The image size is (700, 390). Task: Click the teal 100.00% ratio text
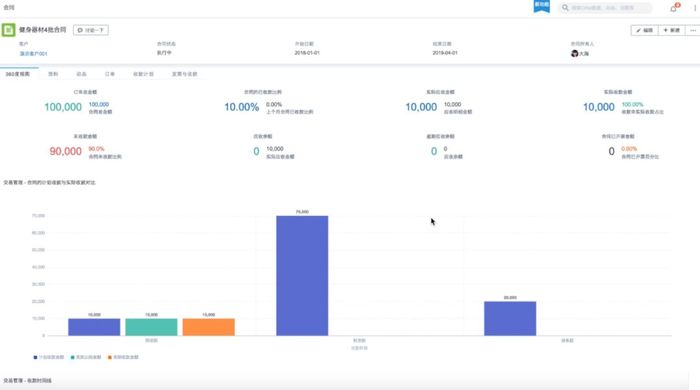coord(633,104)
